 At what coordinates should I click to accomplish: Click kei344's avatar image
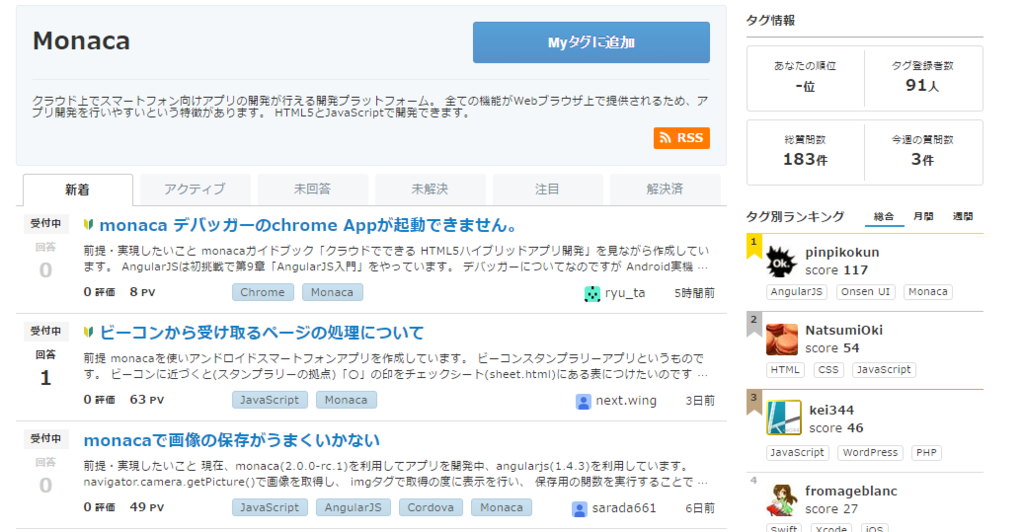point(784,418)
